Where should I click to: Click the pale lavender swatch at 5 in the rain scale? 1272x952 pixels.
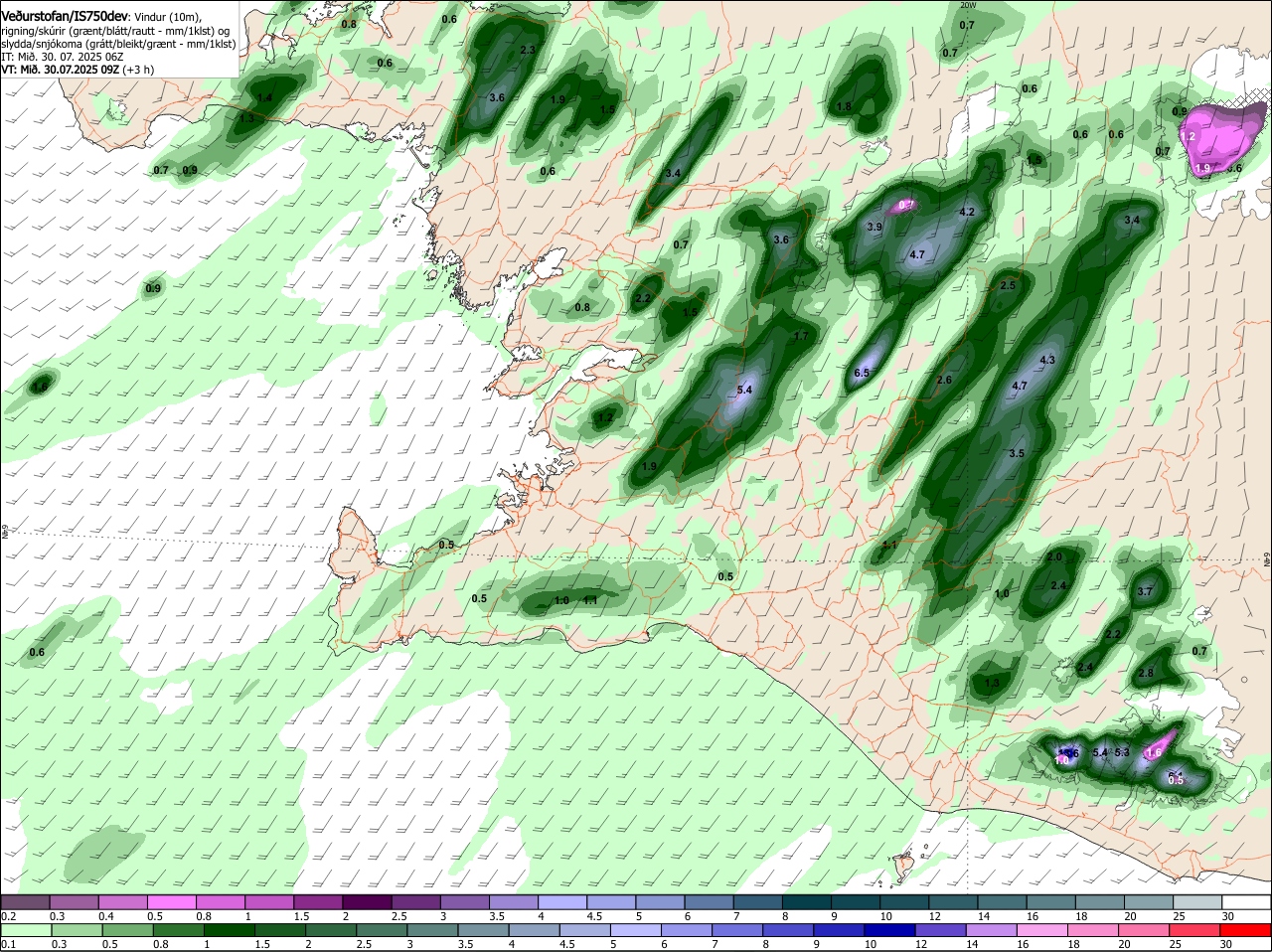coord(638,930)
